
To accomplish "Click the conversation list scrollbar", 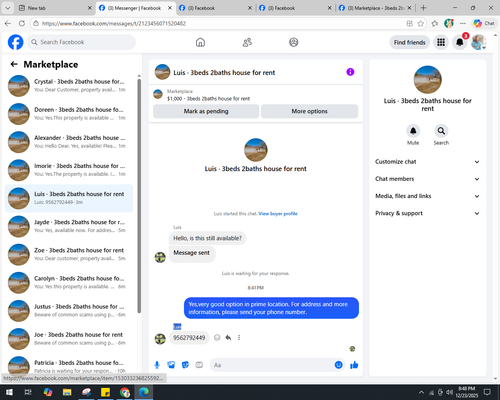I will [x=139, y=195].
